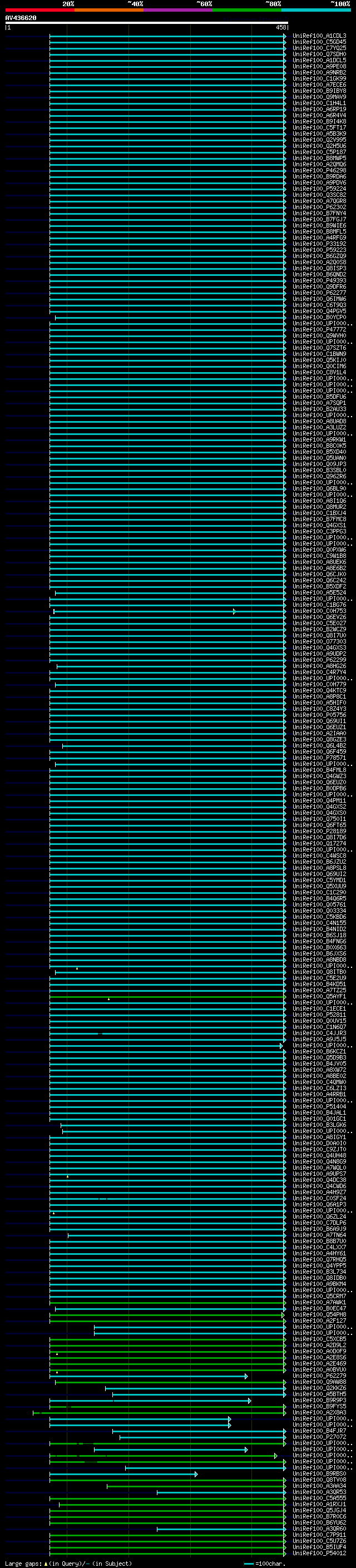The image size is (356, 1568).
Task: Select hit label UniRef100_Q4GXS1
Action: tap(319, 525)
